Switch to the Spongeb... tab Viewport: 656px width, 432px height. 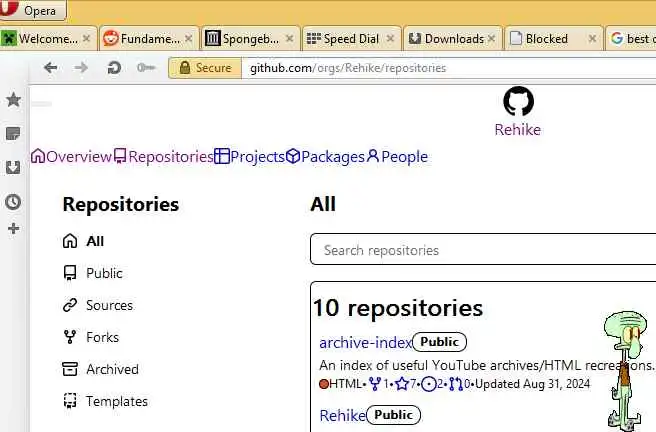250,39
